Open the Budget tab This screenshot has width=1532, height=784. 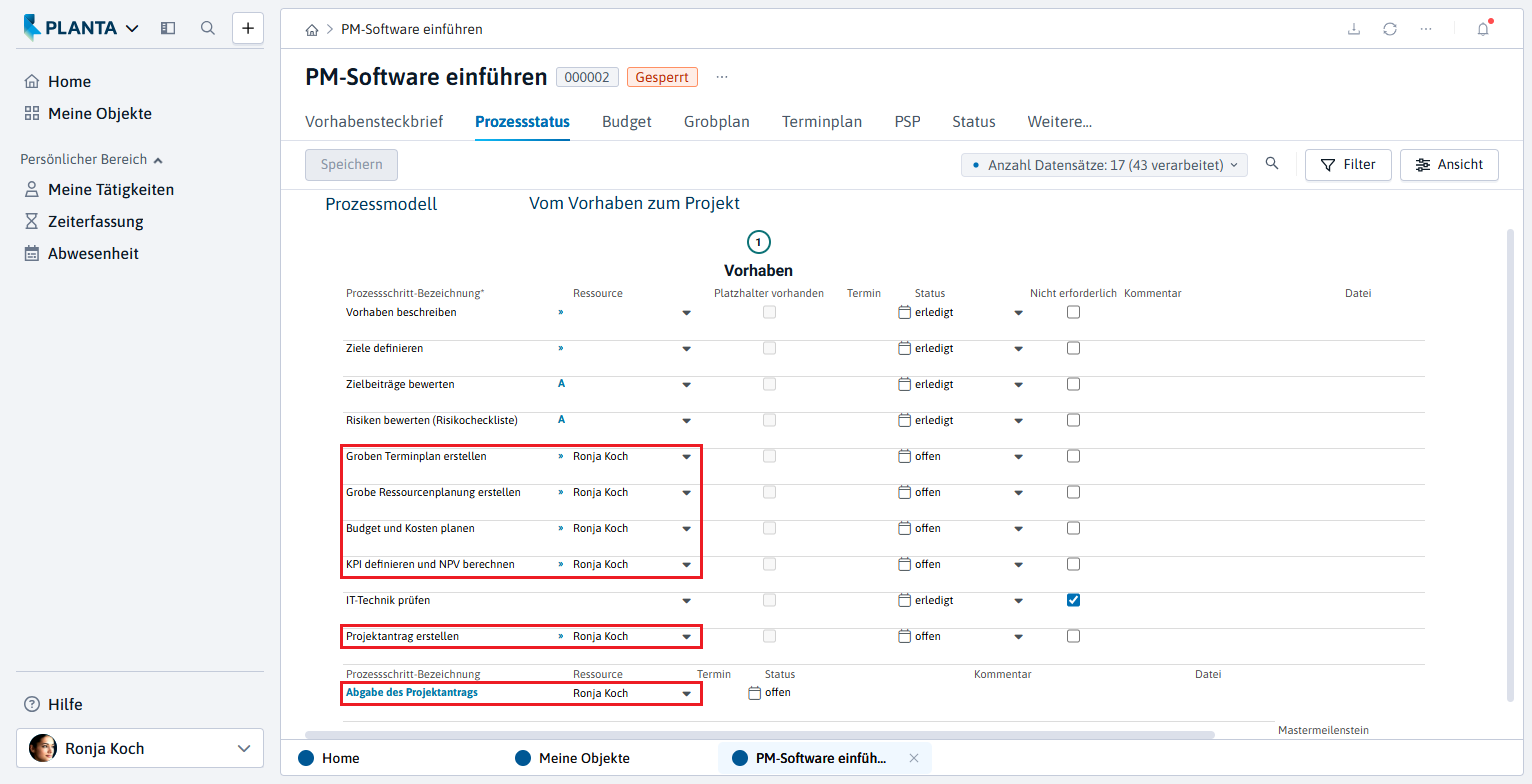coord(627,122)
